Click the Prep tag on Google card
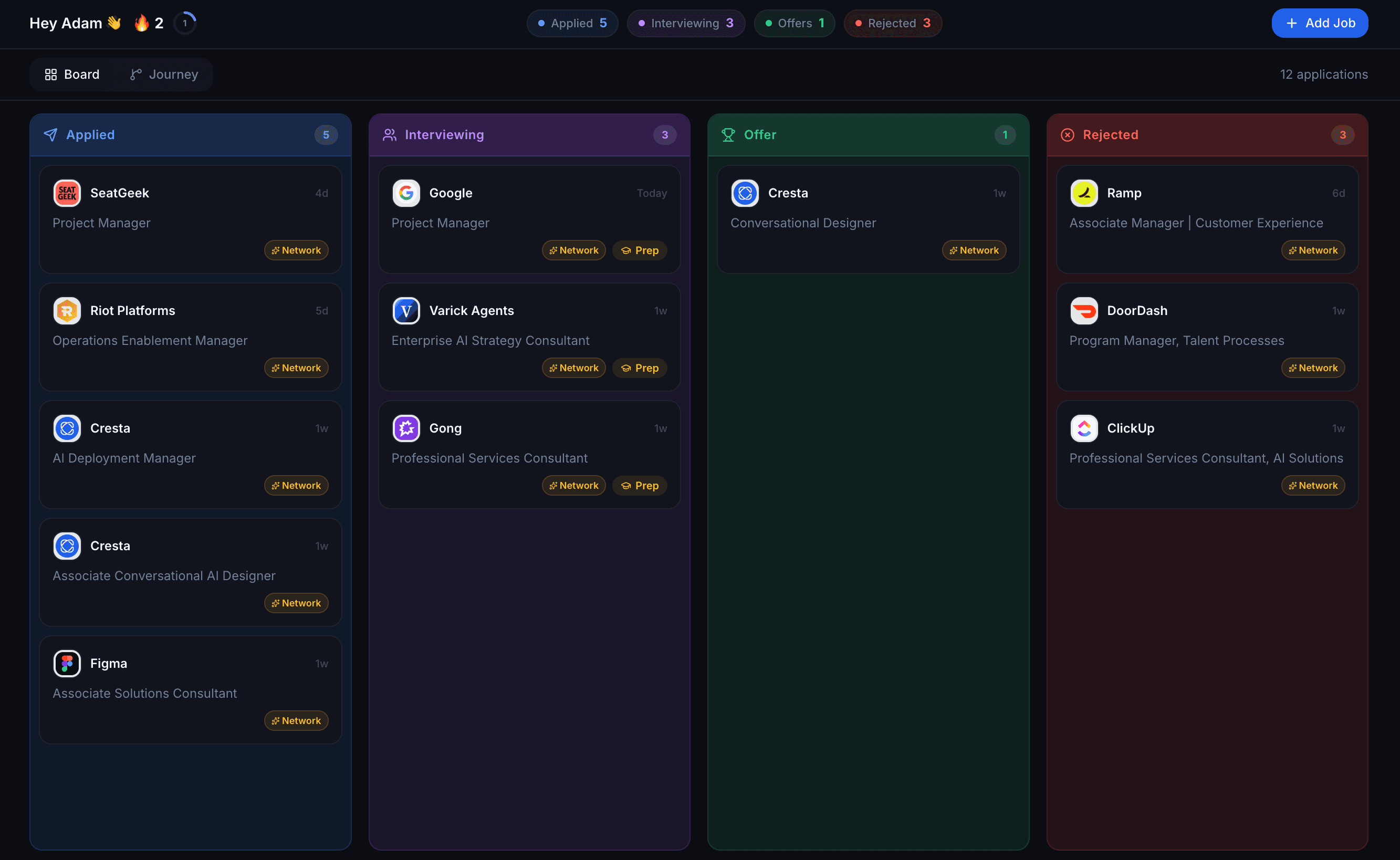Screen dimensions: 1400x860 [x=640, y=250]
